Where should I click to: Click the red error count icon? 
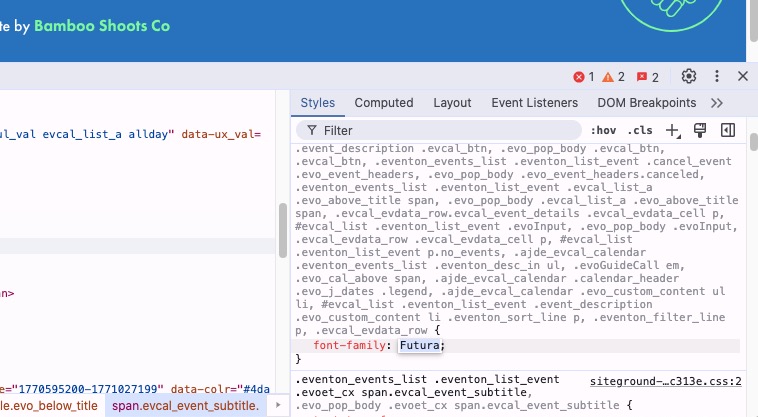(x=584, y=77)
